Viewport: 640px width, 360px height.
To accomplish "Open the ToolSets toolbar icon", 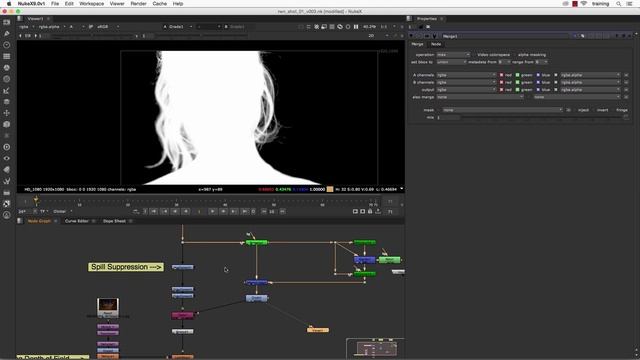I will click(7, 181).
